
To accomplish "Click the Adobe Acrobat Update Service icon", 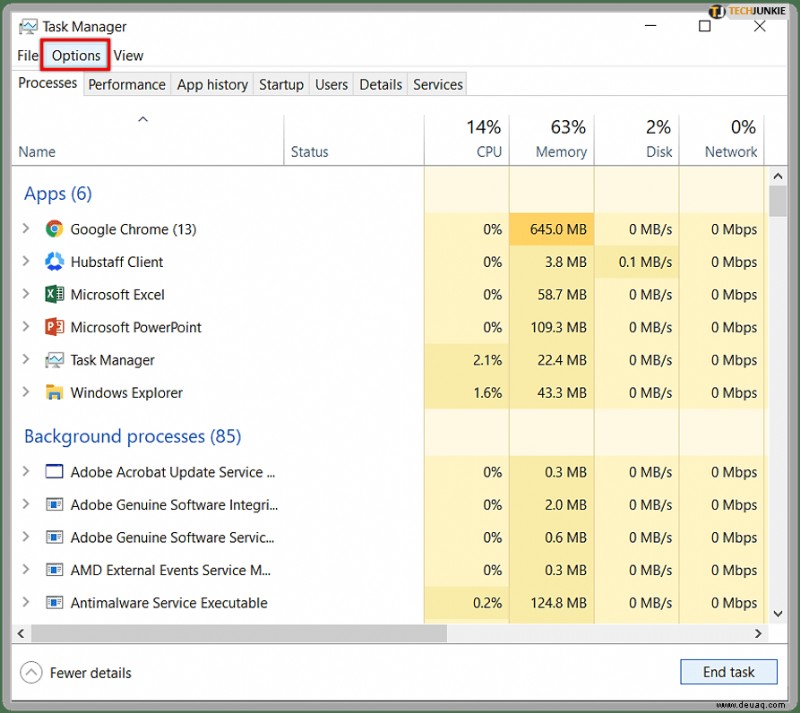I will pyautogui.click(x=54, y=472).
